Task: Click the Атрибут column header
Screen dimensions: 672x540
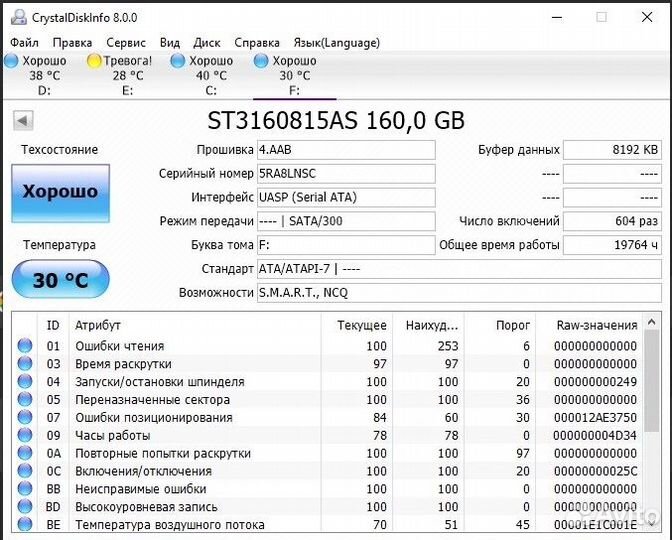Action: [x=195, y=325]
